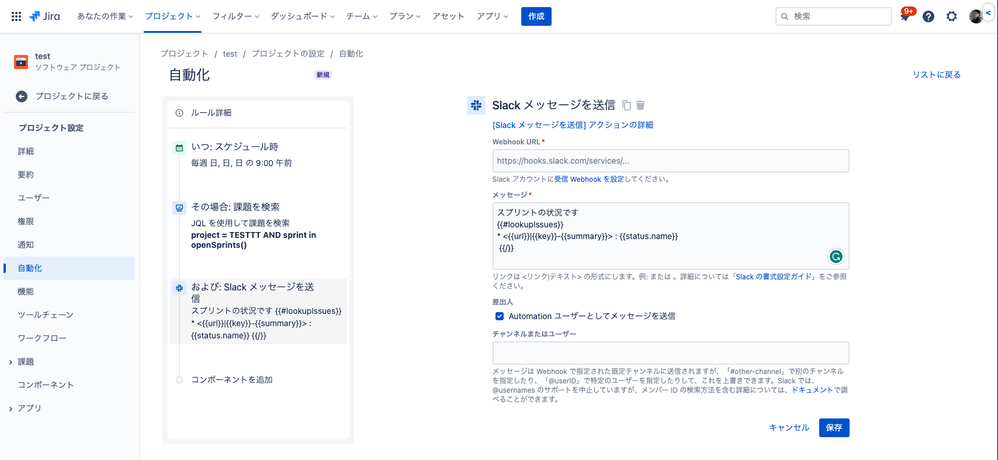The height and width of the screenshot is (460, 998).
Task: Click the リストに戻る link
Action: pyautogui.click(x=937, y=75)
